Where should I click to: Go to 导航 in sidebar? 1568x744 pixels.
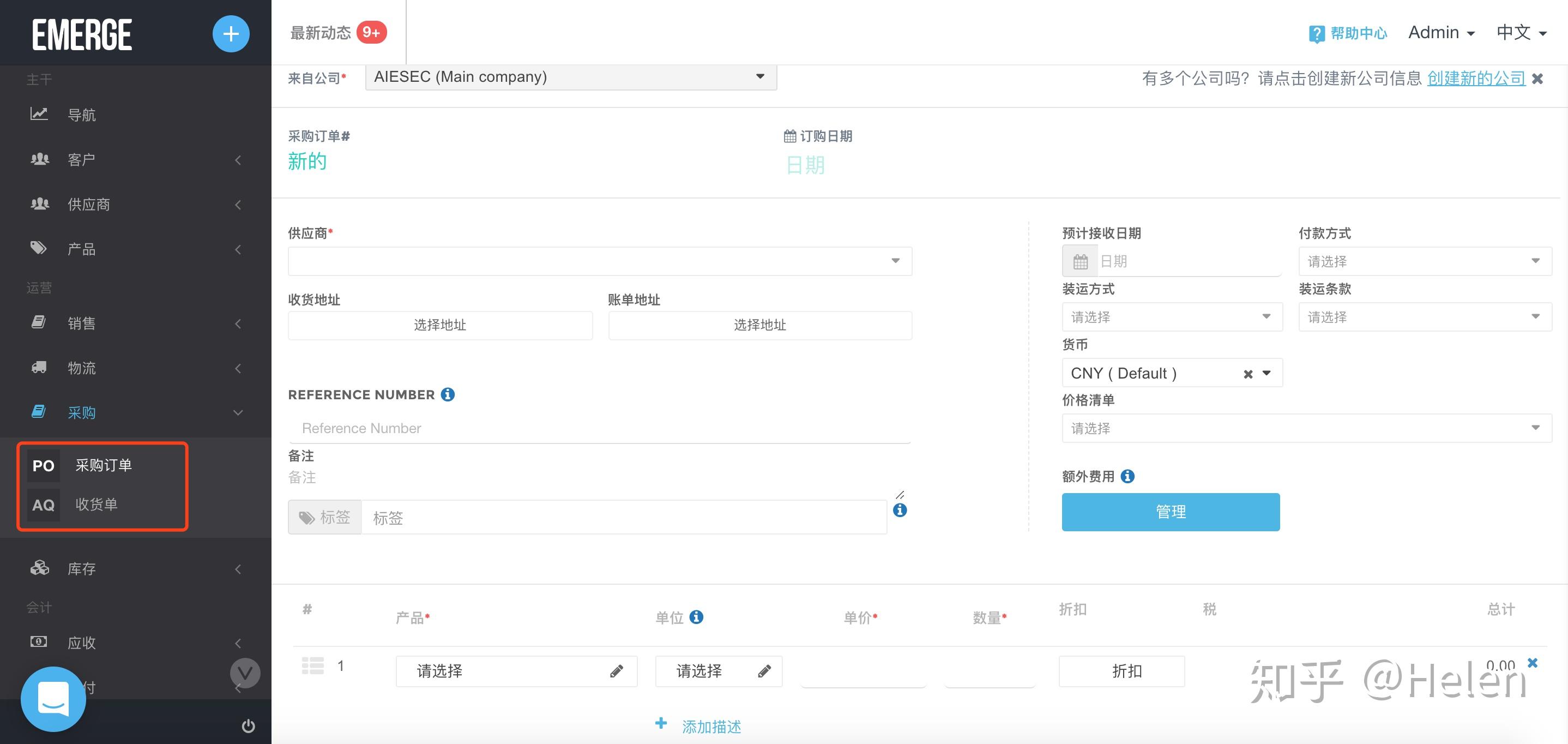82,115
